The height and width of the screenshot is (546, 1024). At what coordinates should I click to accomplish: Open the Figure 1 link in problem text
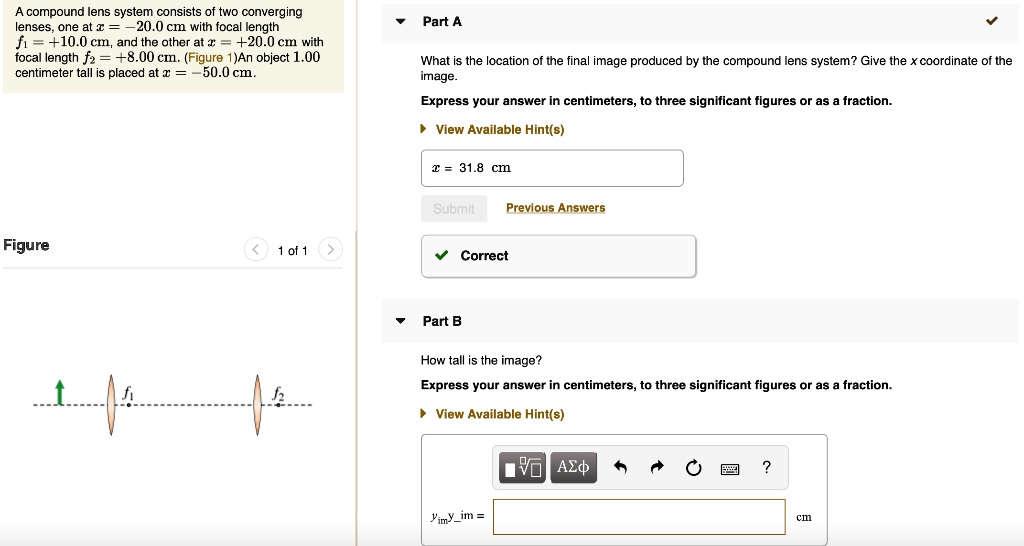click(x=211, y=58)
